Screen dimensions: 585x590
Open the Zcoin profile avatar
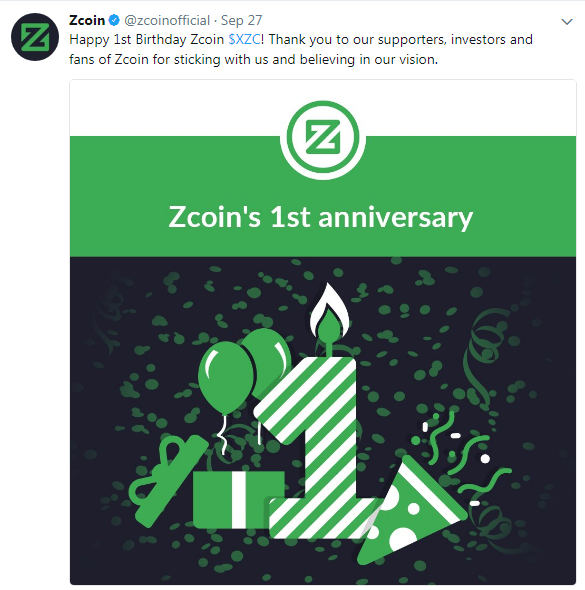35,37
